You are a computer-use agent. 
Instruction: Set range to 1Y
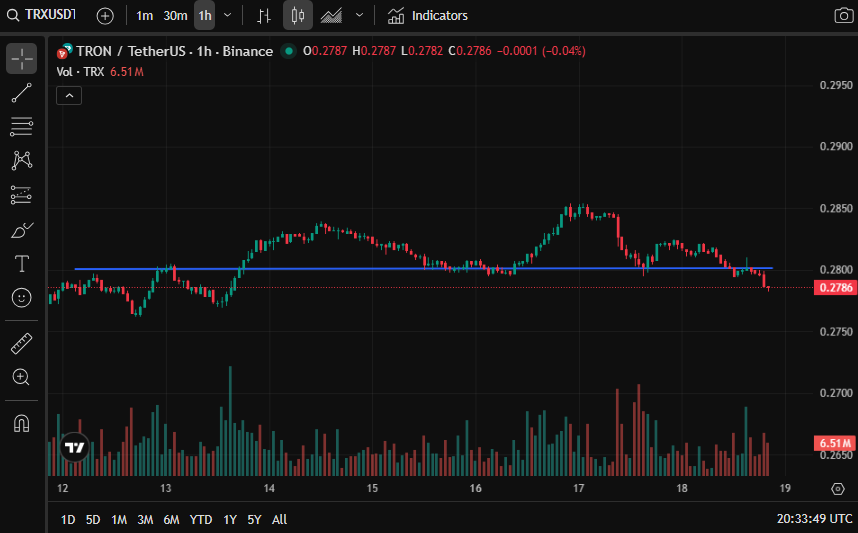pos(230,519)
